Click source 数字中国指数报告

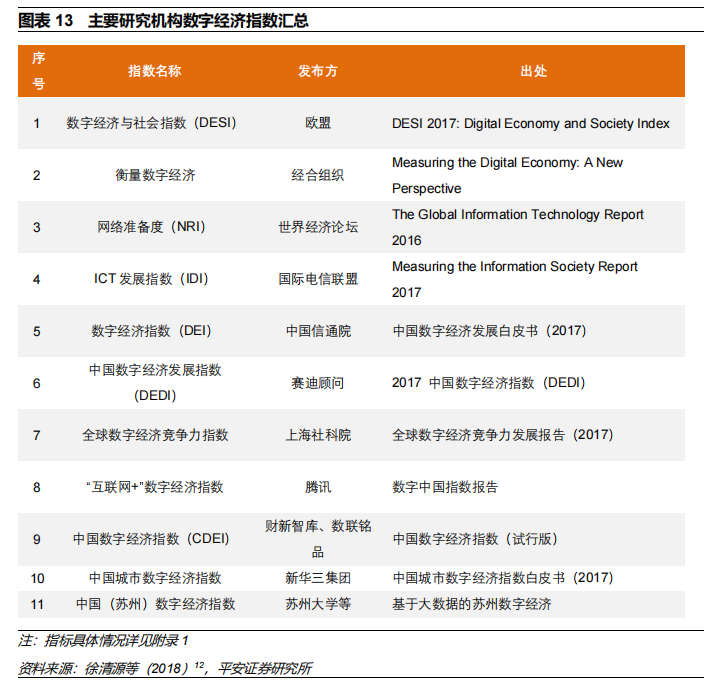coord(445,486)
